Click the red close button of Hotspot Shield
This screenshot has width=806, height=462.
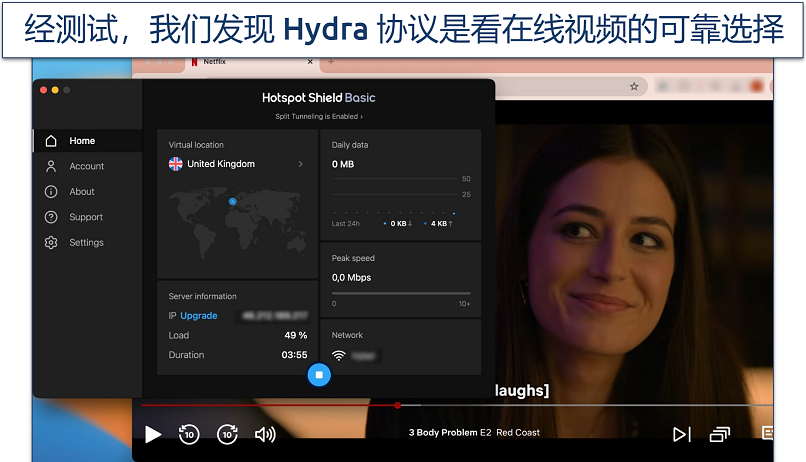[x=44, y=90]
